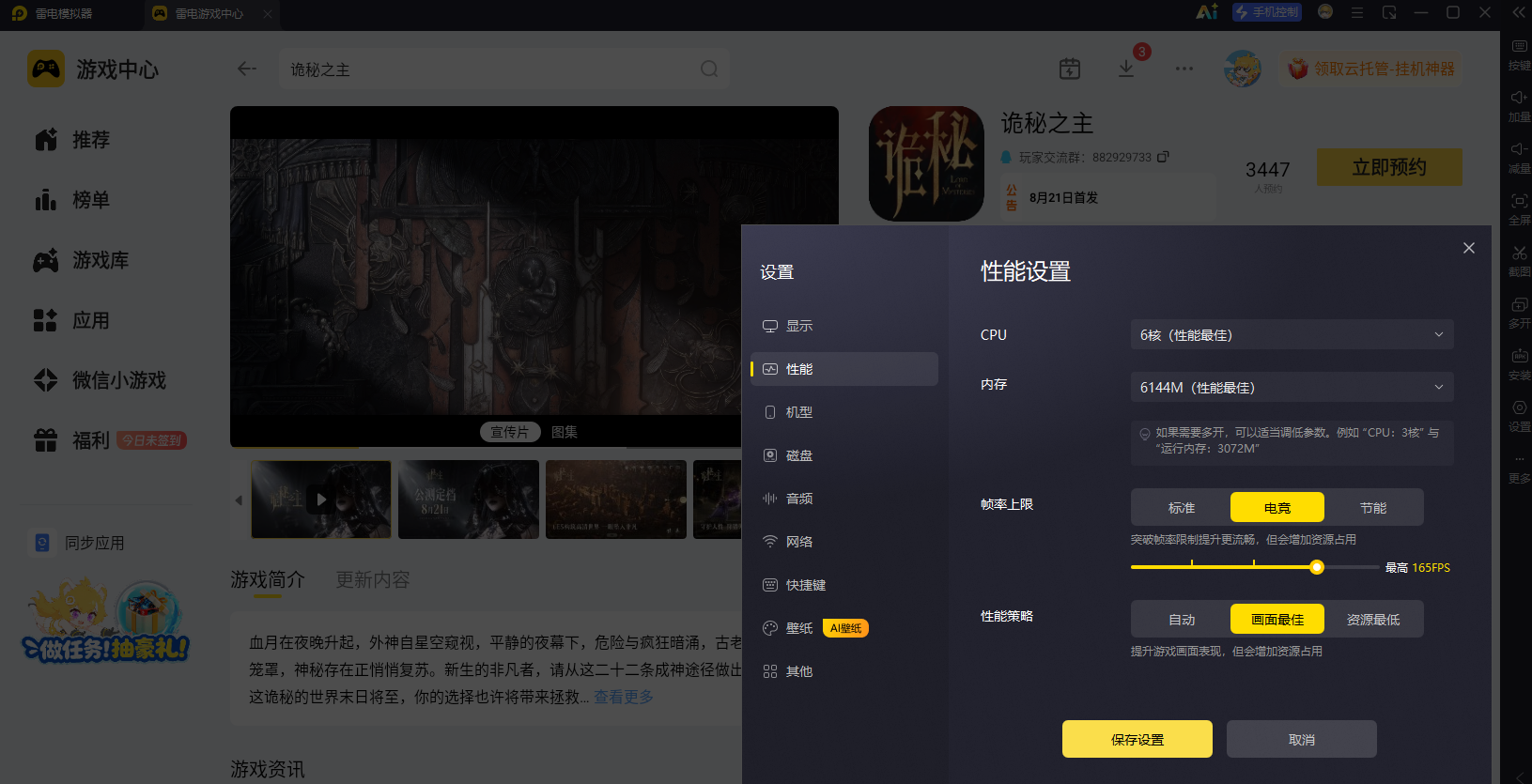The height and width of the screenshot is (784, 1532).
Task: Take a screenshot with 截图 tool
Action: [1519, 262]
